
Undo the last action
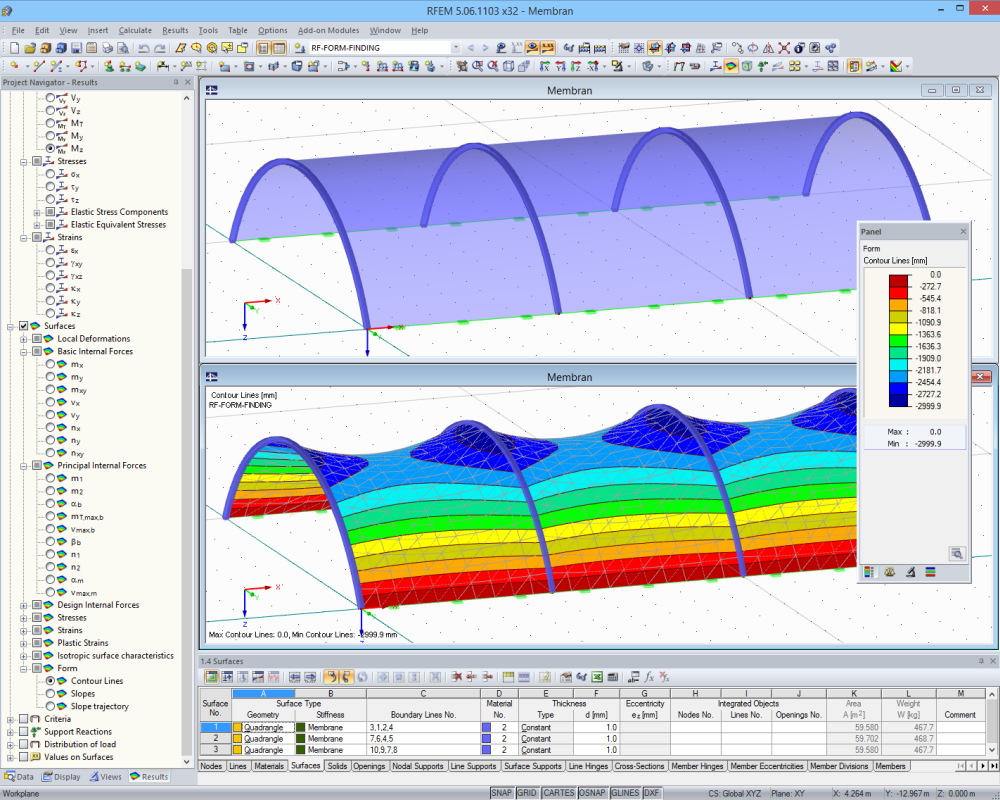tap(143, 46)
